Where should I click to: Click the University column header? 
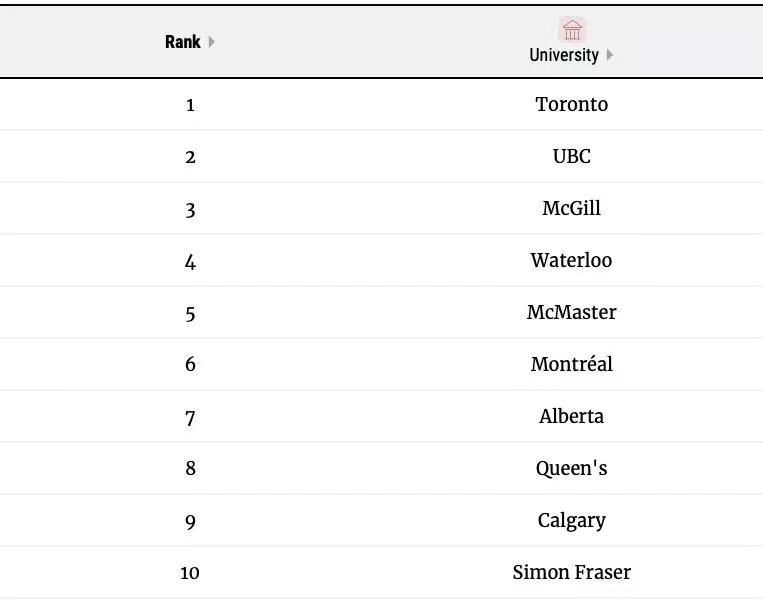point(564,55)
